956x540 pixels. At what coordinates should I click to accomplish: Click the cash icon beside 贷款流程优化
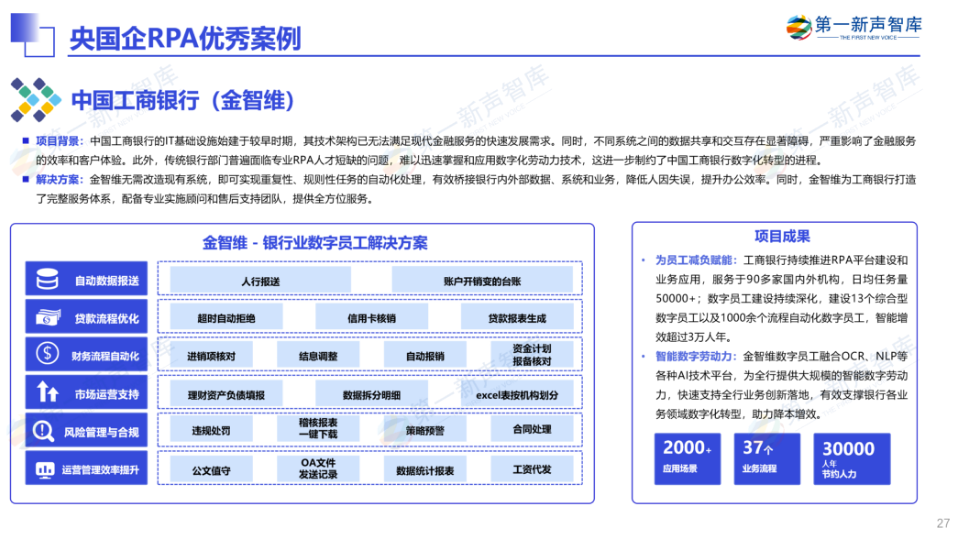coord(48,317)
